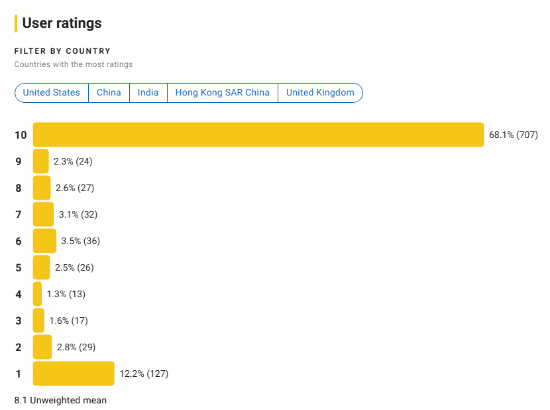Screen dimensions: 550x410
Task: Click the rating 3 bar
Action: pyautogui.click(x=39, y=321)
